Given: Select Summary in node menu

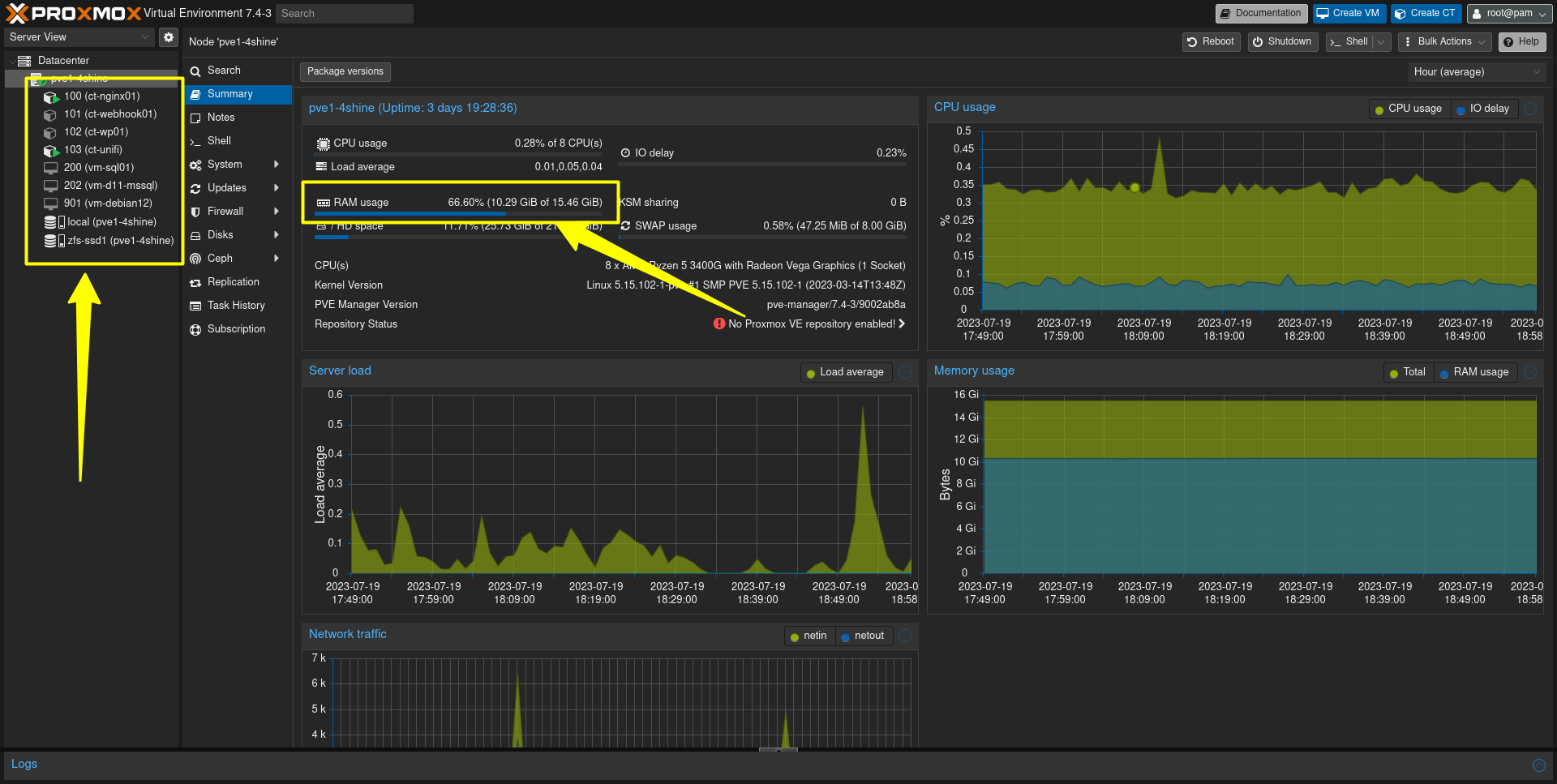Looking at the screenshot, I should click(238, 94).
